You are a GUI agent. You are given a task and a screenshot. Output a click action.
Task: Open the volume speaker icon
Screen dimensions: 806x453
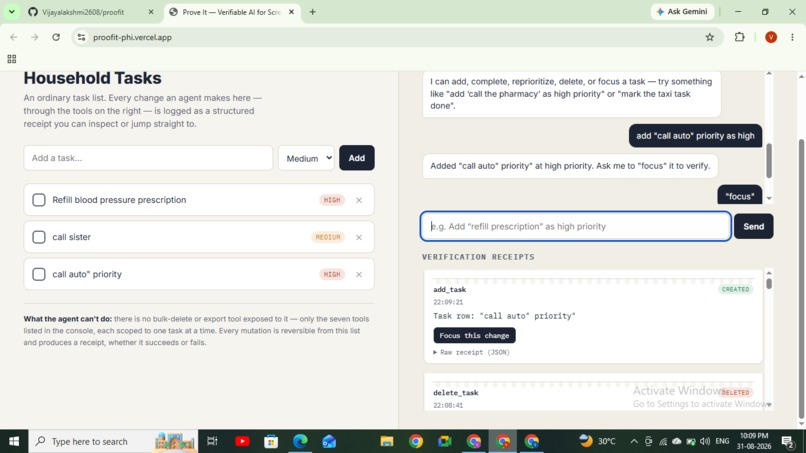(x=705, y=441)
